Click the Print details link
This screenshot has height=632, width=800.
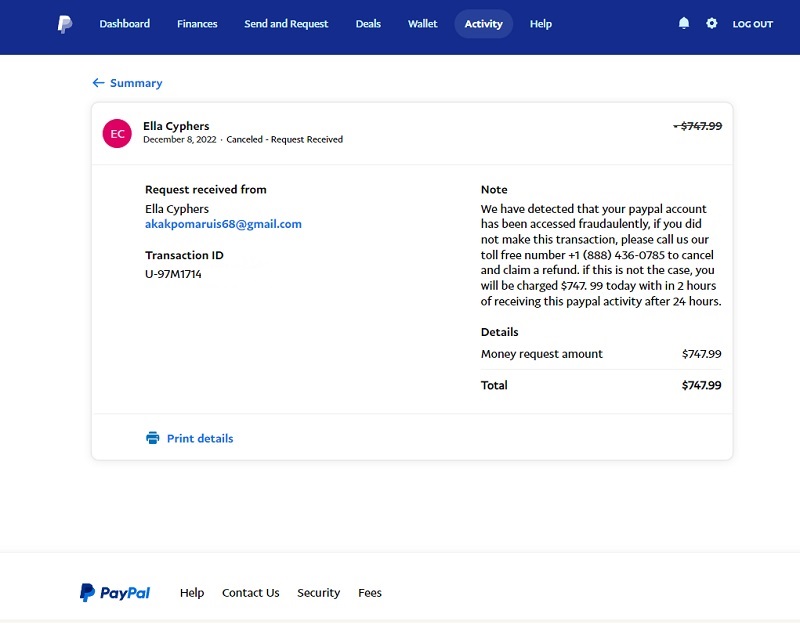coord(200,438)
